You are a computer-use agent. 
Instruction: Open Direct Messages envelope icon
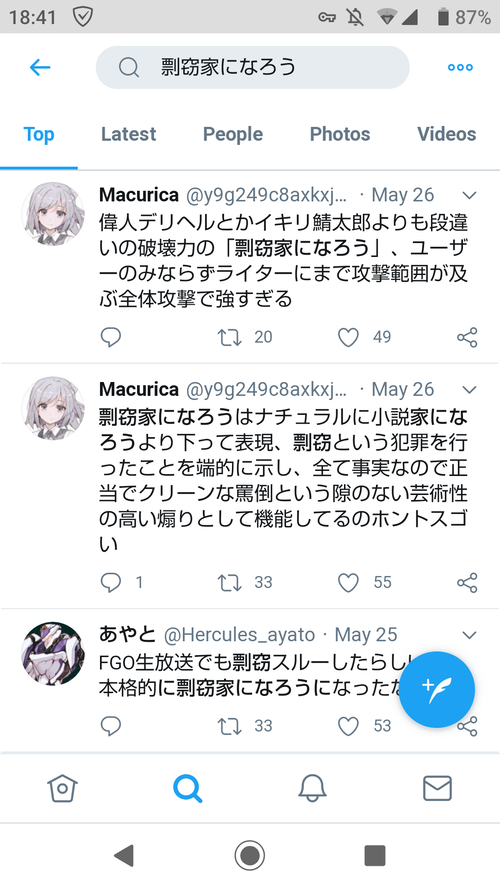[x=437, y=788]
